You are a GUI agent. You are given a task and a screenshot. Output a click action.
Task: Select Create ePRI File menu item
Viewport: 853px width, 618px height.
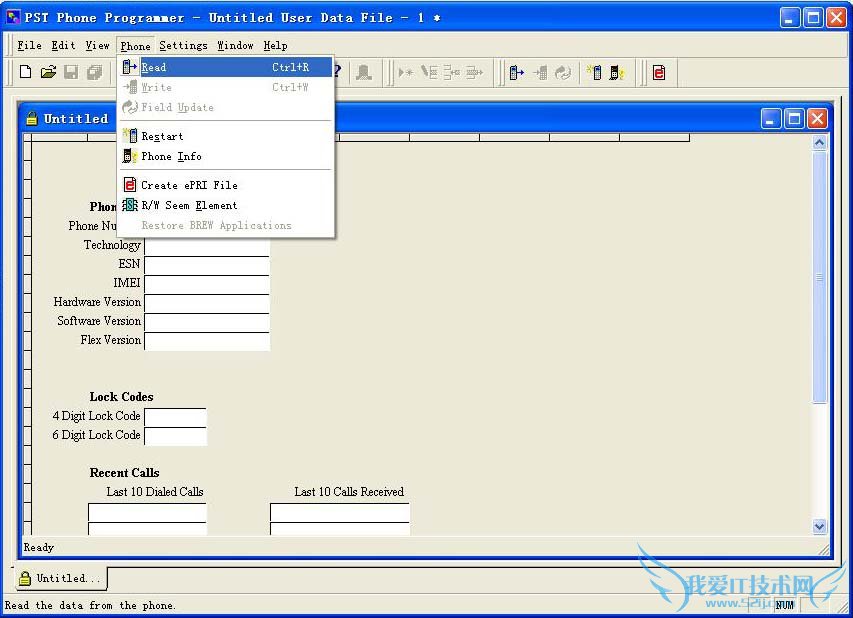[x=226, y=185]
